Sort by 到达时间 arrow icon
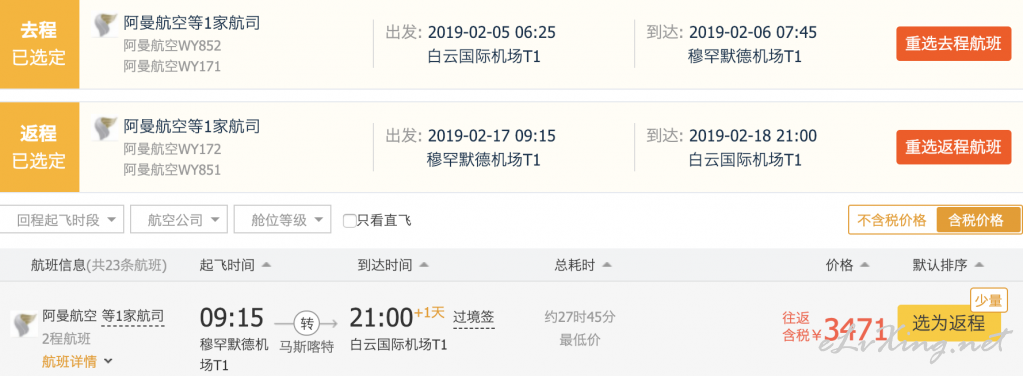This screenshot has height=376, width=1023. 424,265
